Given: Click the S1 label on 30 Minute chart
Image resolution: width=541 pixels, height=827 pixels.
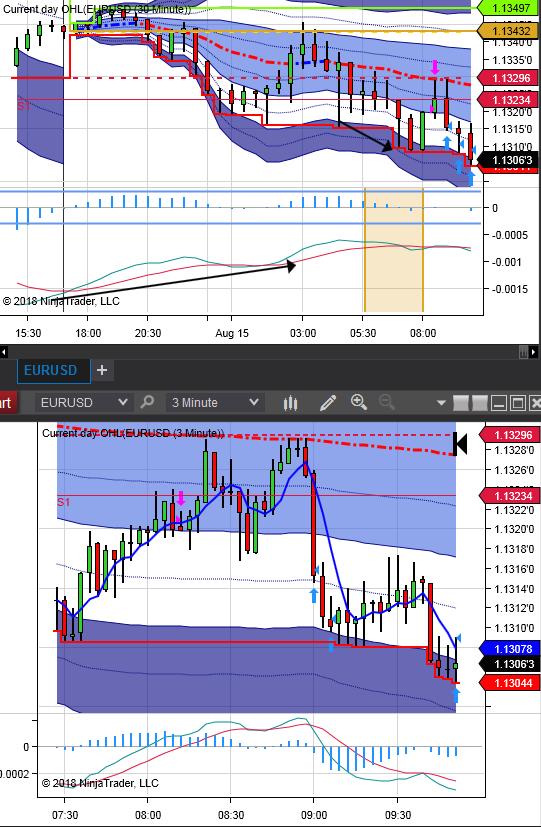Looking at the screenshot, I should (x=24, y=106).
